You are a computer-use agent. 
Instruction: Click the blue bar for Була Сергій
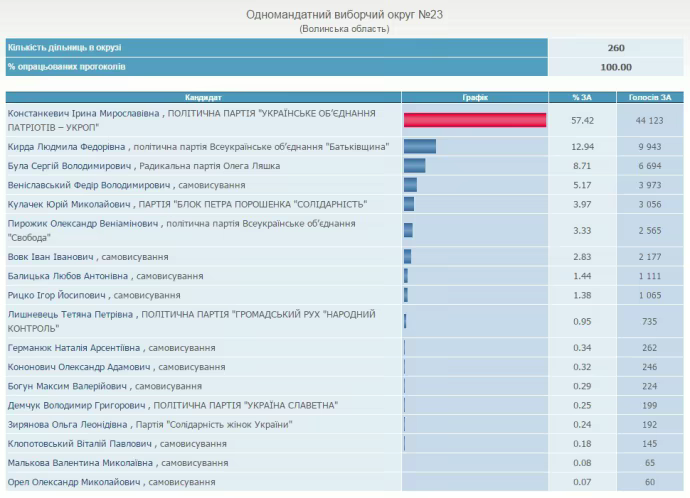point(414,165)
